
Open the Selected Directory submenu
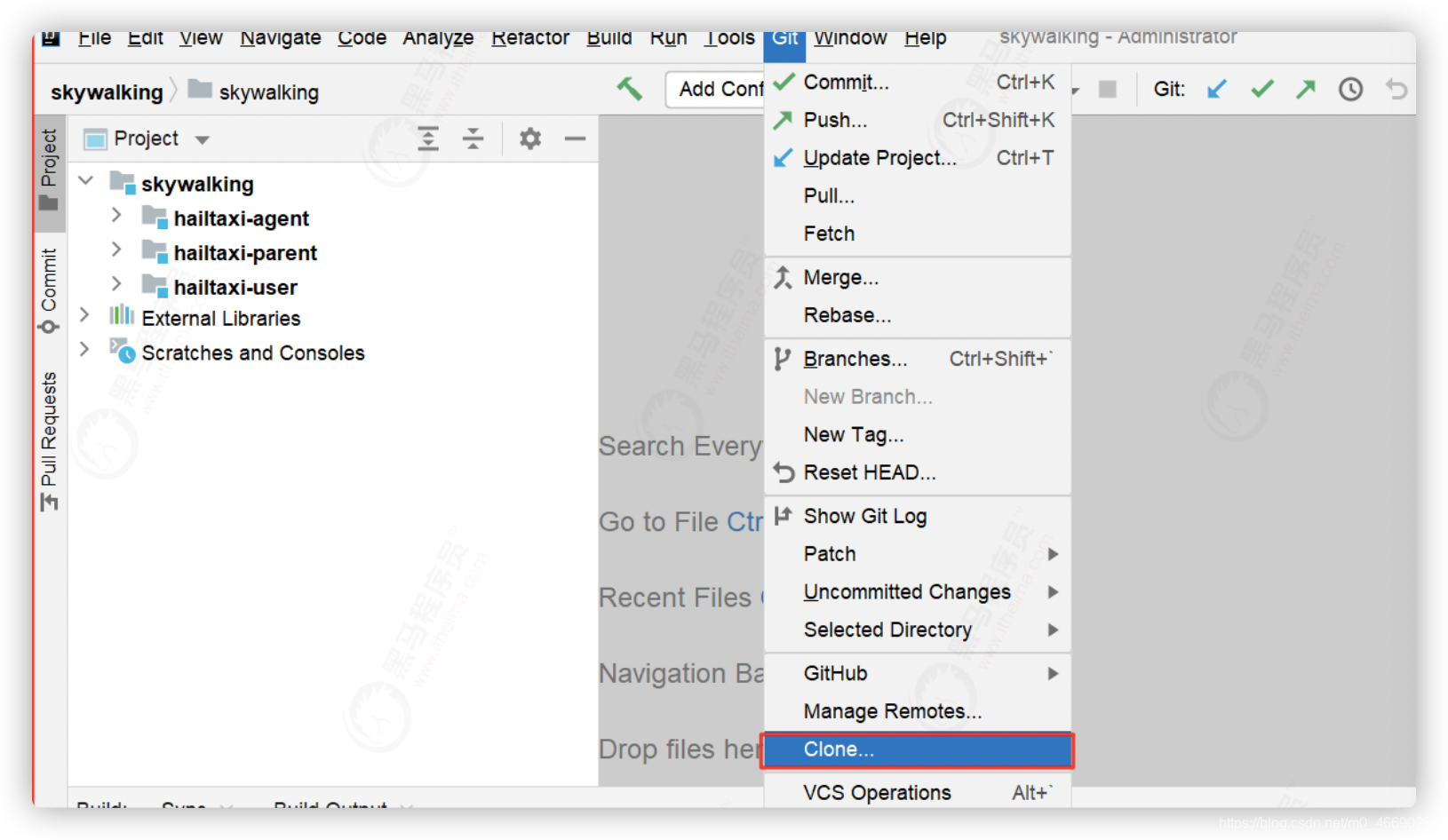pos(918,630)
